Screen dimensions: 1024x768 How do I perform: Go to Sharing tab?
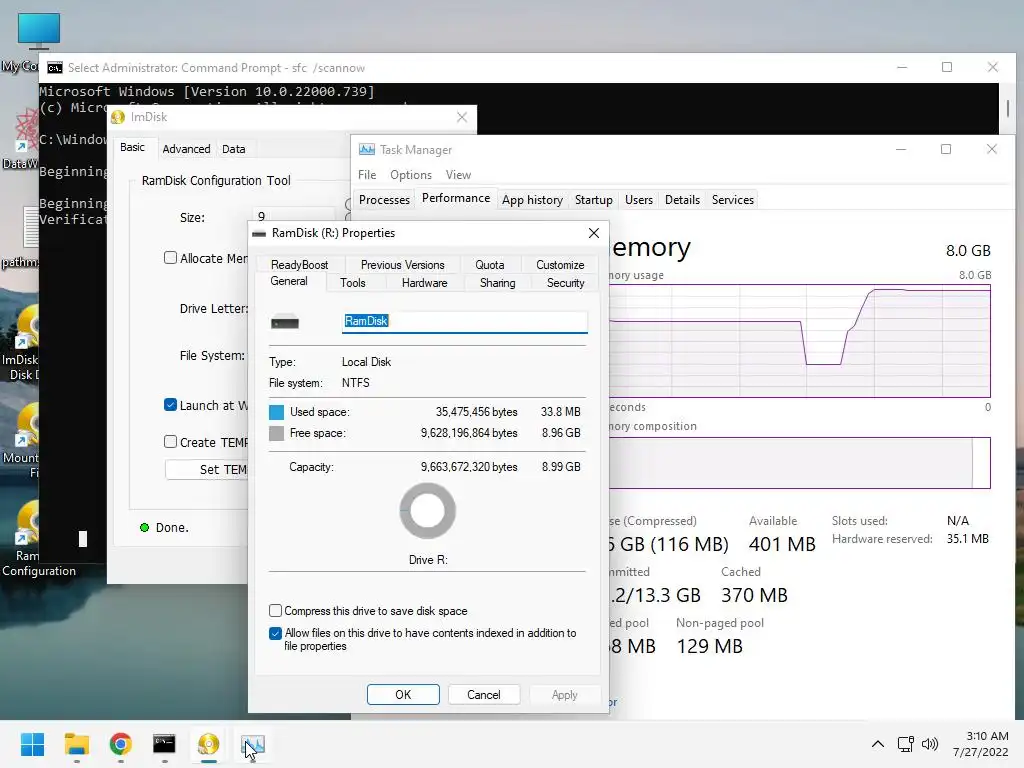pyautogui.click(x=498, y=283)
